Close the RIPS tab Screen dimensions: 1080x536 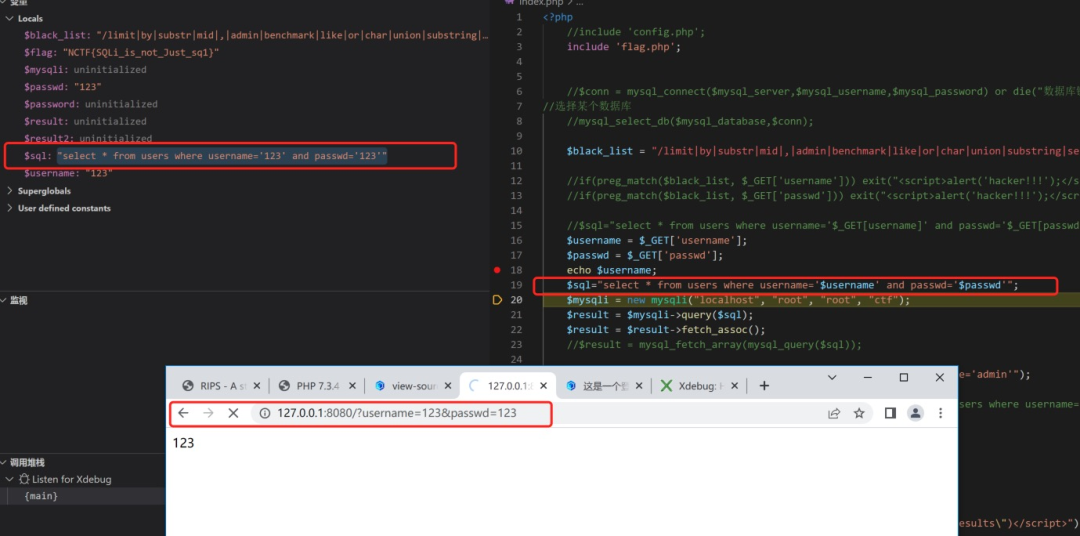(x=256, y=386)
